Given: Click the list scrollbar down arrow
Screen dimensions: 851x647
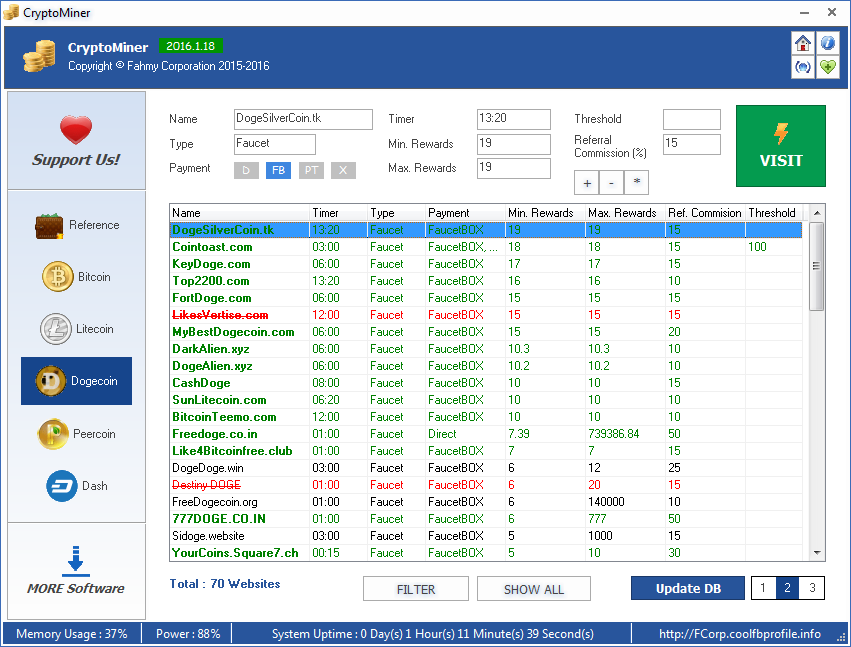Looking at the screenshot, I should click(817, 553).
